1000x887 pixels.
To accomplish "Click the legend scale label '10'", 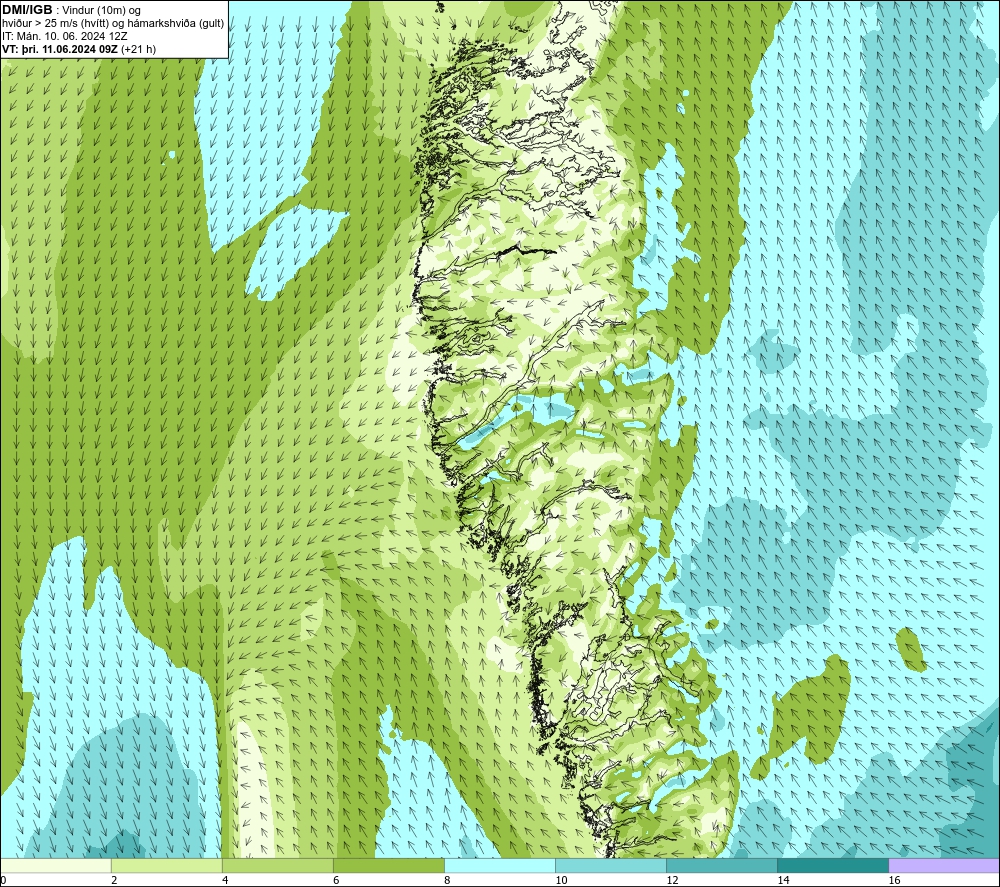I will pyautogui.click(x=561, y=881).
